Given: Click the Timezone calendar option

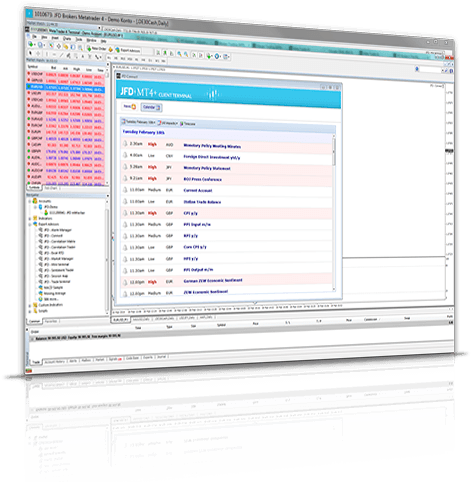Looking at the screenshot, I should point(188,123).
